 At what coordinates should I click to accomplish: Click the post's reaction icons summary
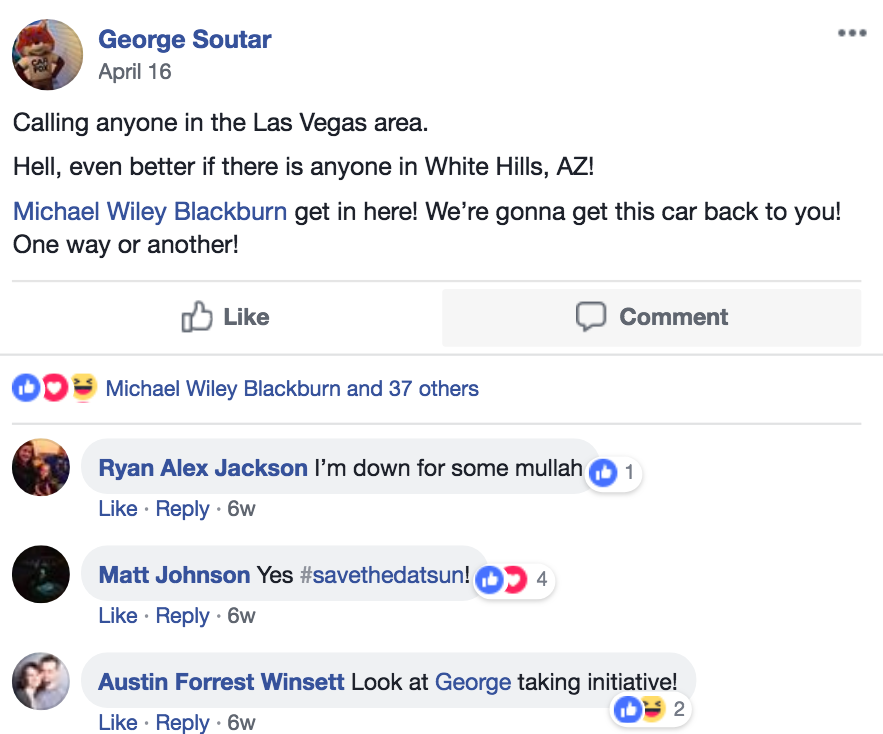[x=54, y=388]
